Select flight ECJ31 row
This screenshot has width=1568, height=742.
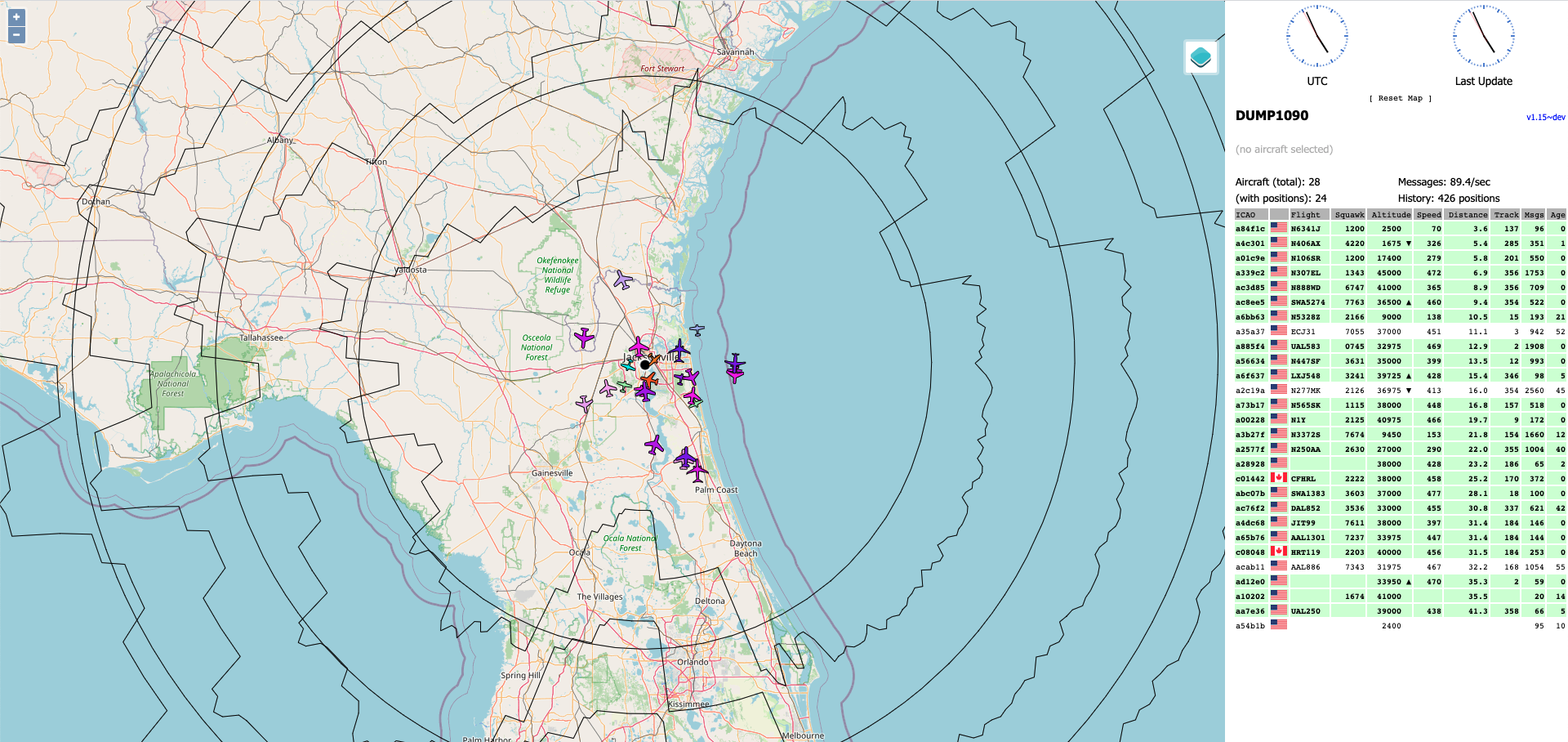point(1400,332)
